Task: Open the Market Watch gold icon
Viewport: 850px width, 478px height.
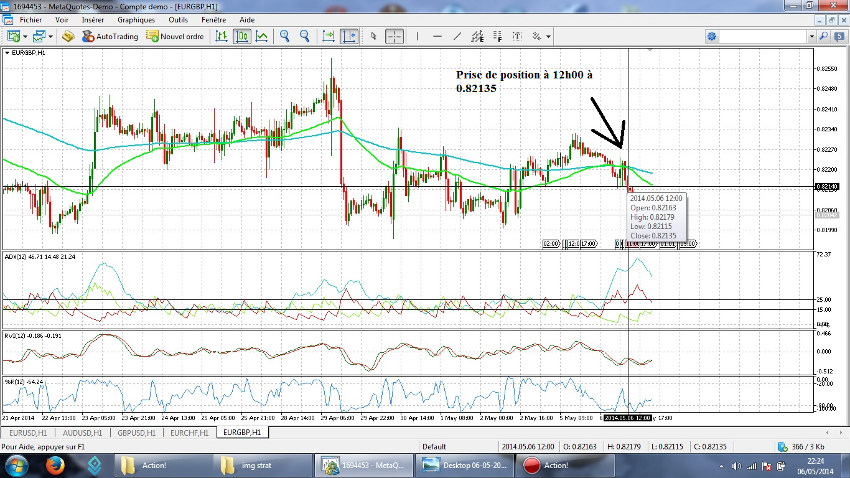Action: [x=68, y=36]
